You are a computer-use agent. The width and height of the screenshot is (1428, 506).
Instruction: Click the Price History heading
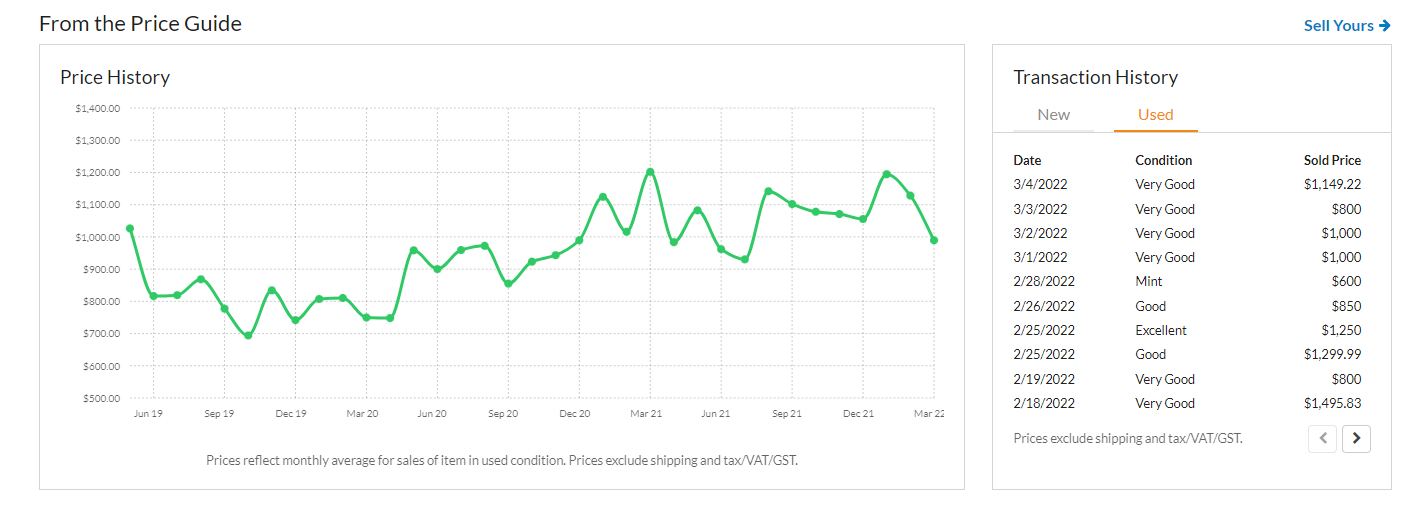115,77
